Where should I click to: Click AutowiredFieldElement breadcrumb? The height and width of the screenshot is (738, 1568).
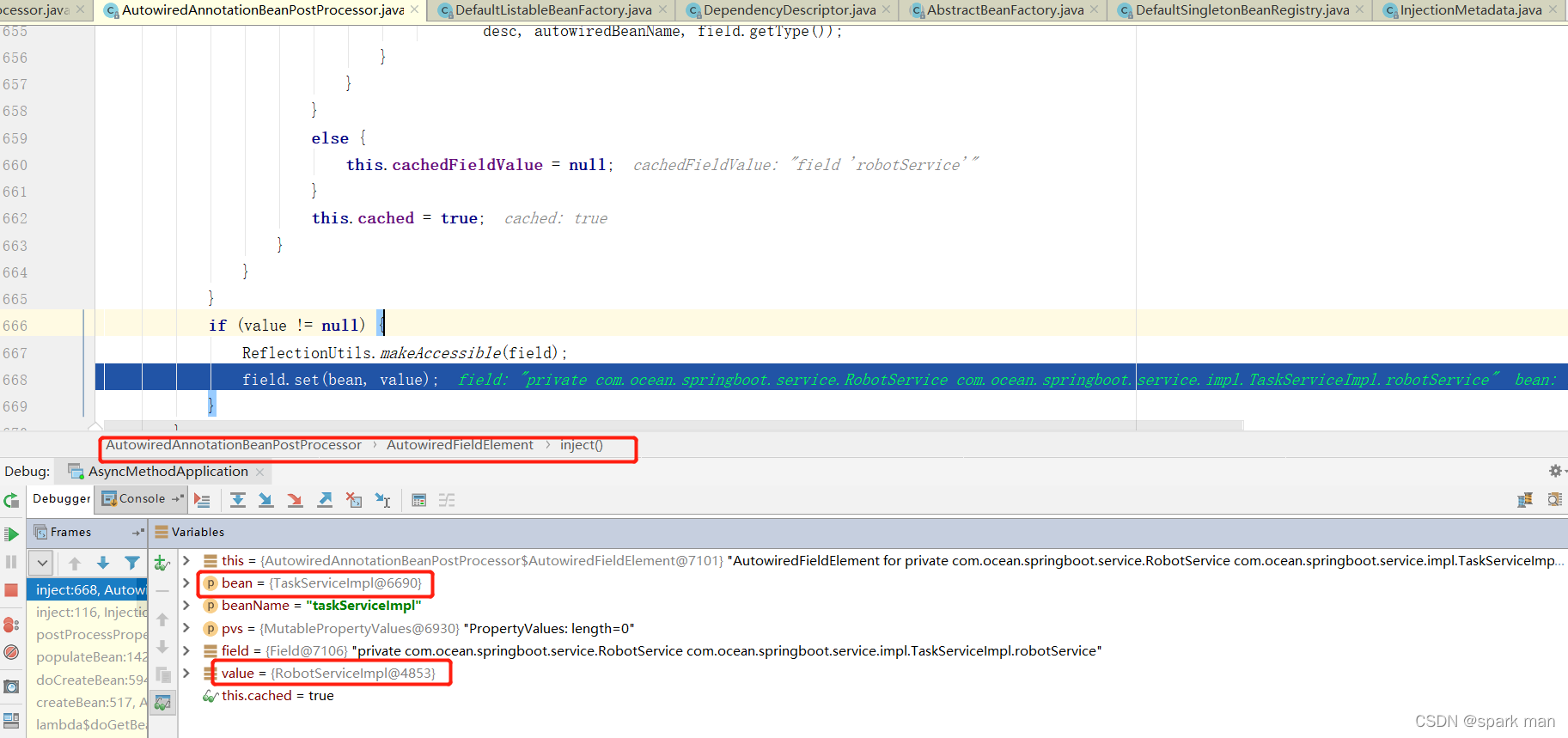(460, 445)
